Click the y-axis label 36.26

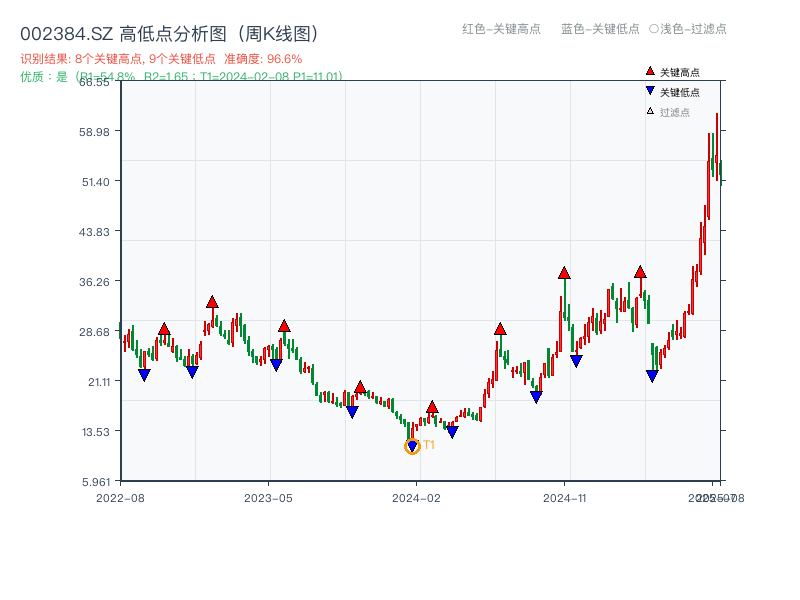click(x=94, y=282)
